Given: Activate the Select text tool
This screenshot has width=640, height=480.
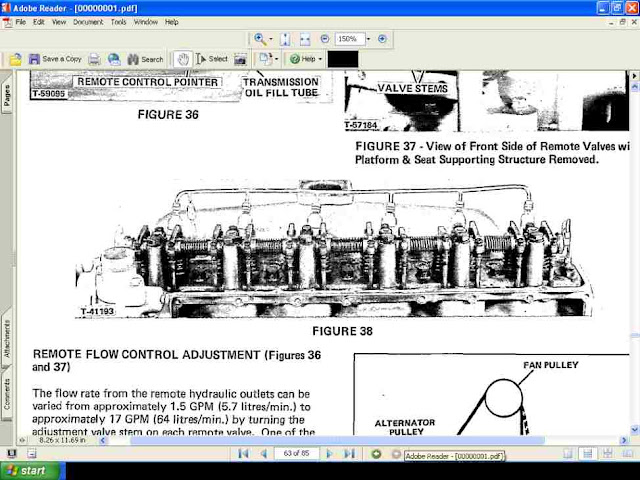Looking at the screenshot, I should click(x=212, y=59).
